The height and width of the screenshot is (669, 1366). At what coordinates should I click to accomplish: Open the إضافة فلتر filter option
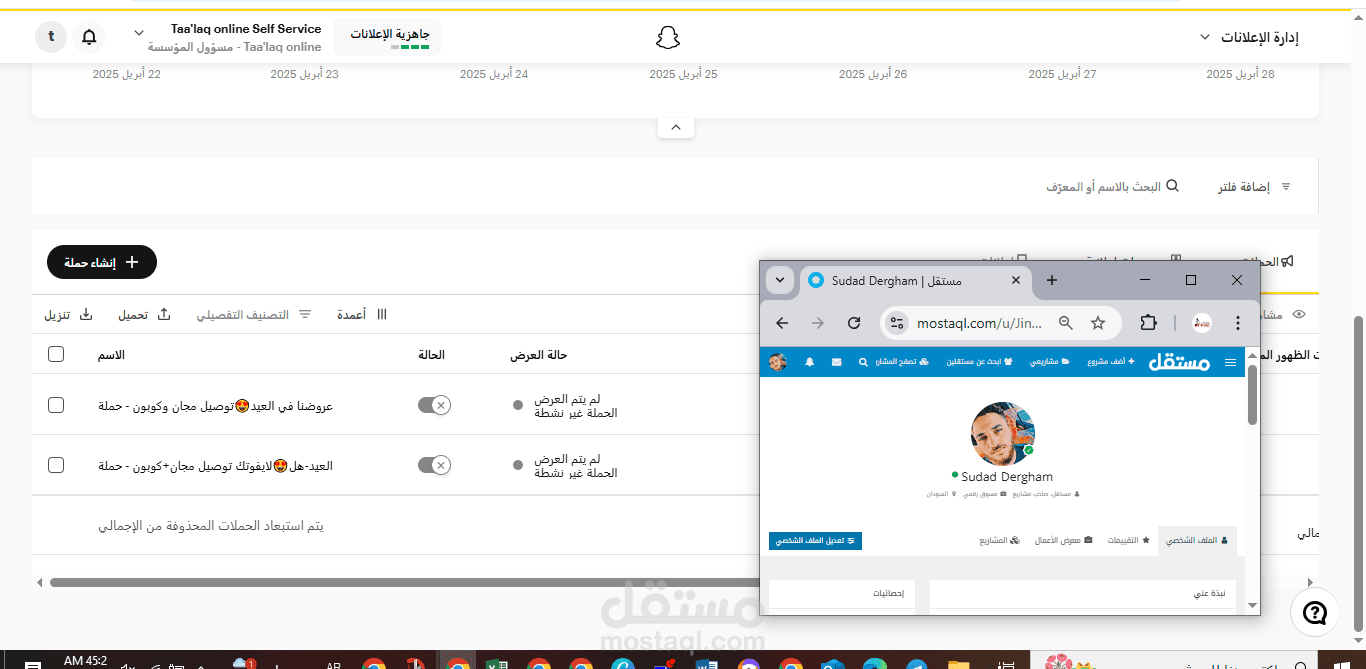click(x=1254, y=187)
